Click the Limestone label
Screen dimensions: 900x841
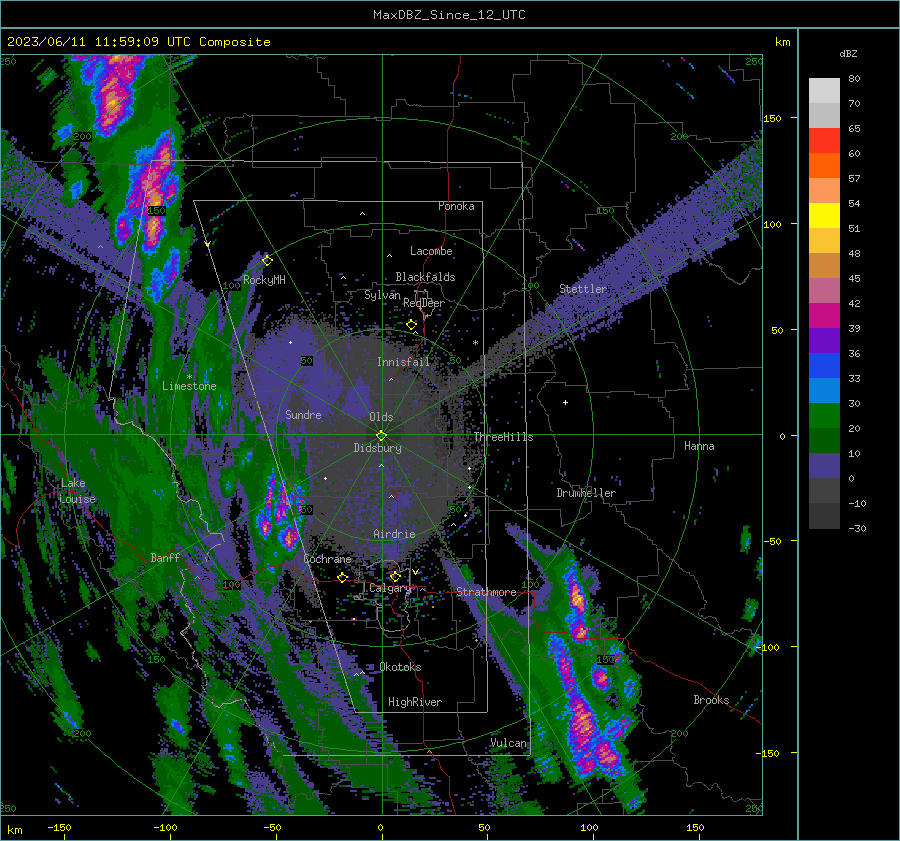point(189,386)
